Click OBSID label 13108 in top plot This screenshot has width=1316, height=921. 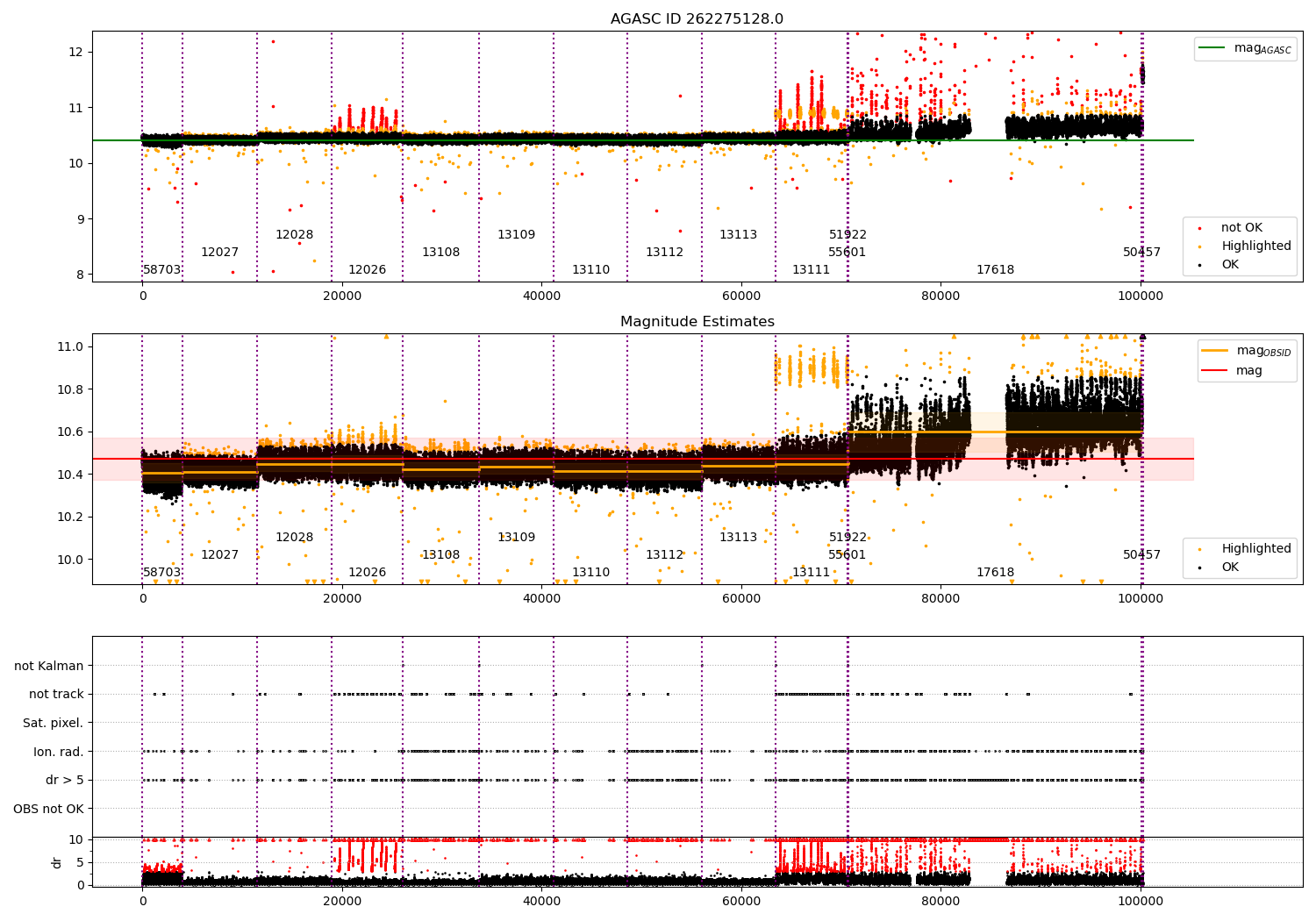pos(440,252)
